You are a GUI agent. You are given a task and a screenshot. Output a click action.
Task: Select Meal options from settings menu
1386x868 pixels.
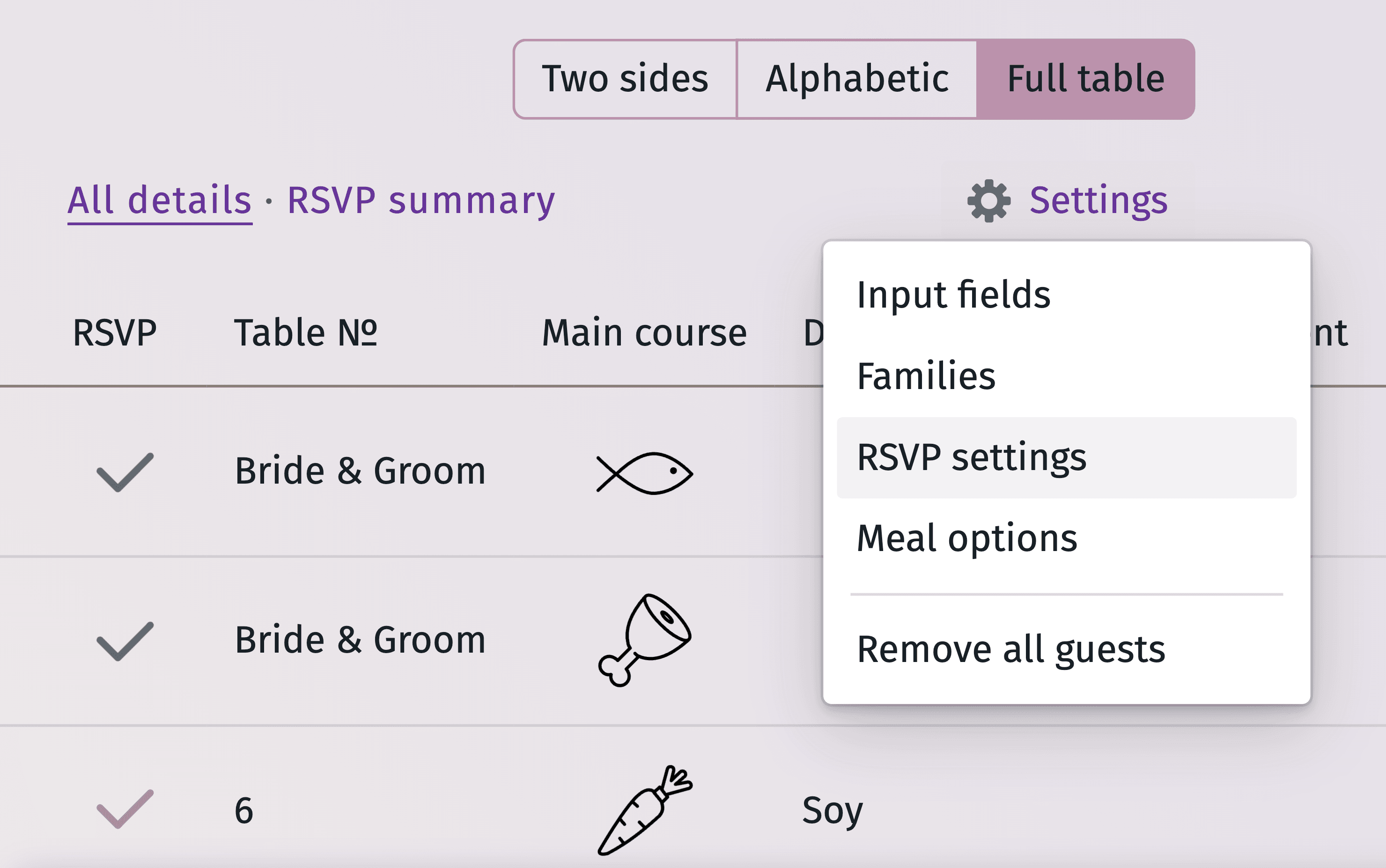(x=964, y=538)
